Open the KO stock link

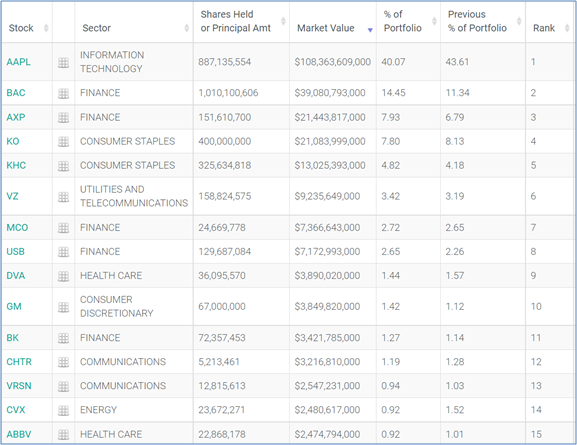(x=13, y=141)
